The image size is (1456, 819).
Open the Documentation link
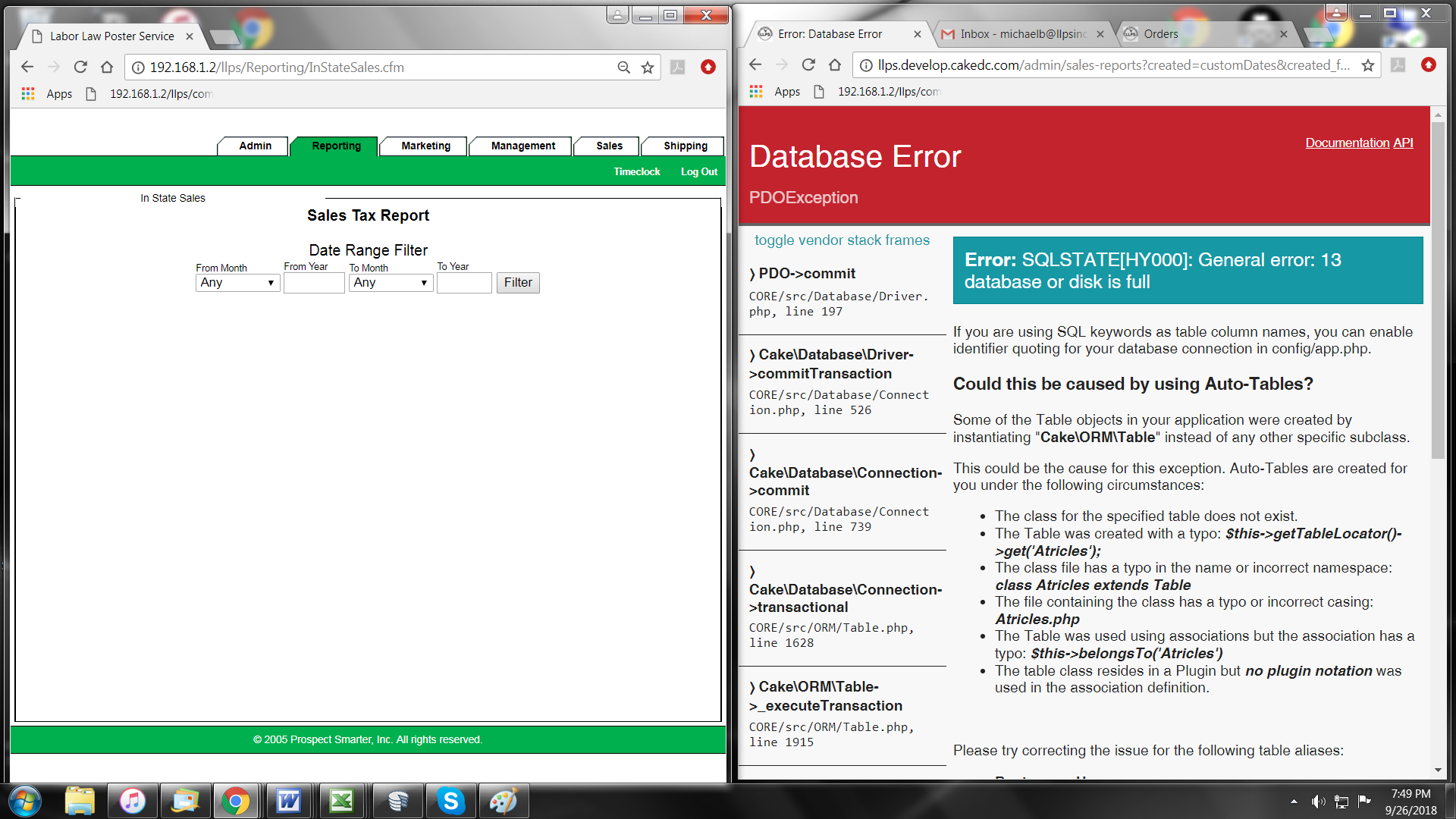point(1347,143)
